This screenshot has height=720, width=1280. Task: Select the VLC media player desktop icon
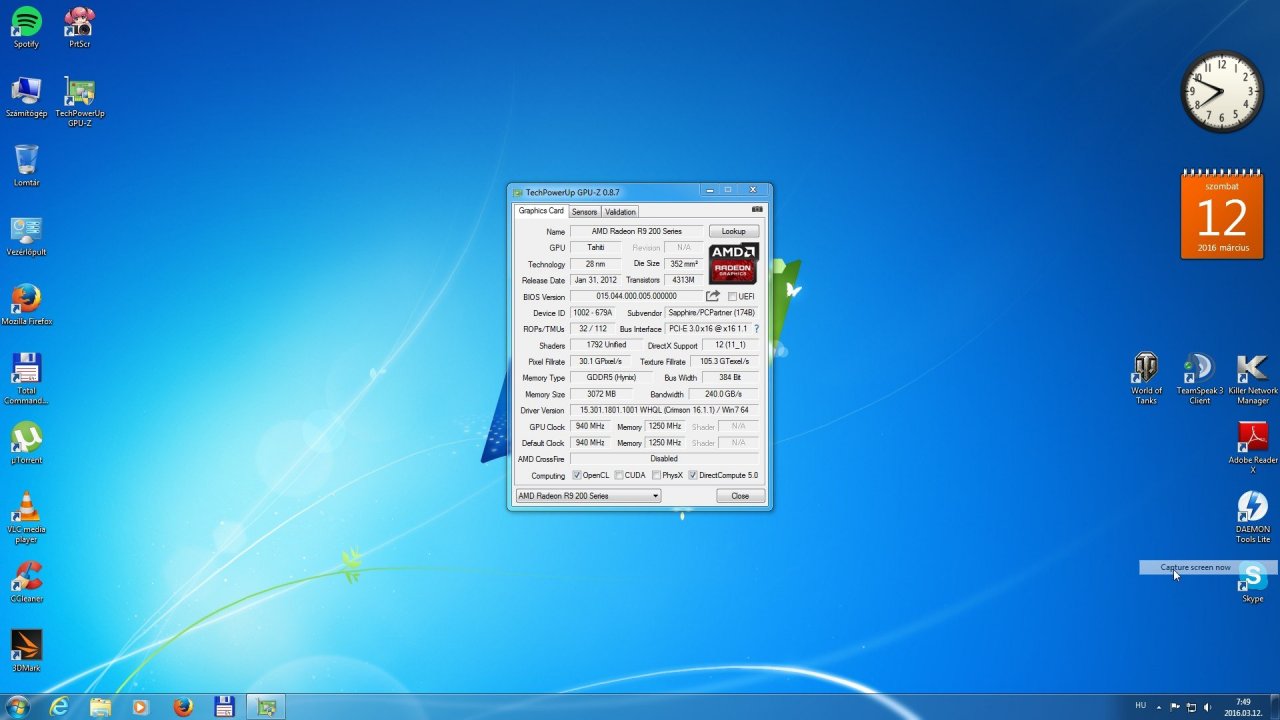pyautogui.click(x=26, y=517)
